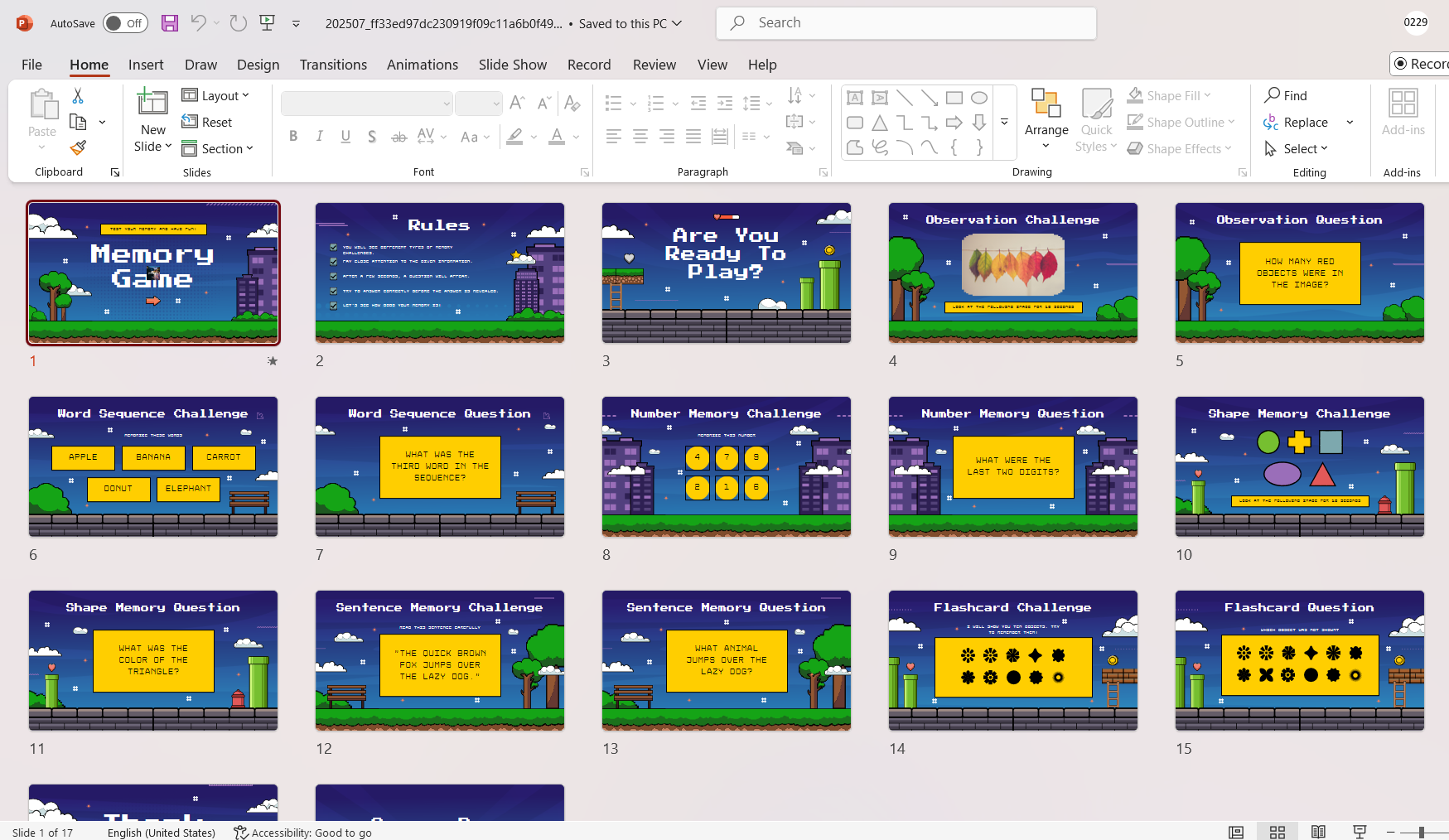Decrease list indent level icon
1449x840 pixels.
point(698,103)
